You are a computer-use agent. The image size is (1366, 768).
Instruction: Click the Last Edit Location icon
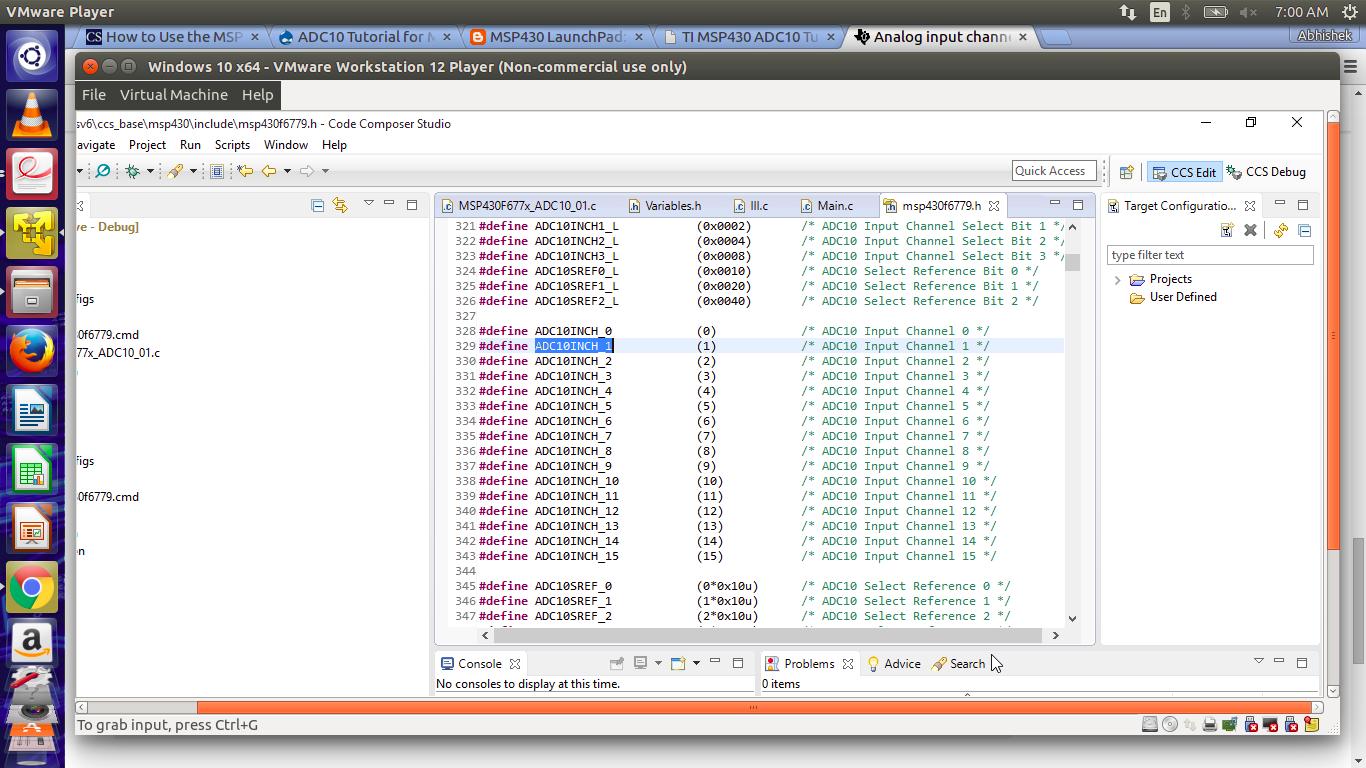point(245,172)
